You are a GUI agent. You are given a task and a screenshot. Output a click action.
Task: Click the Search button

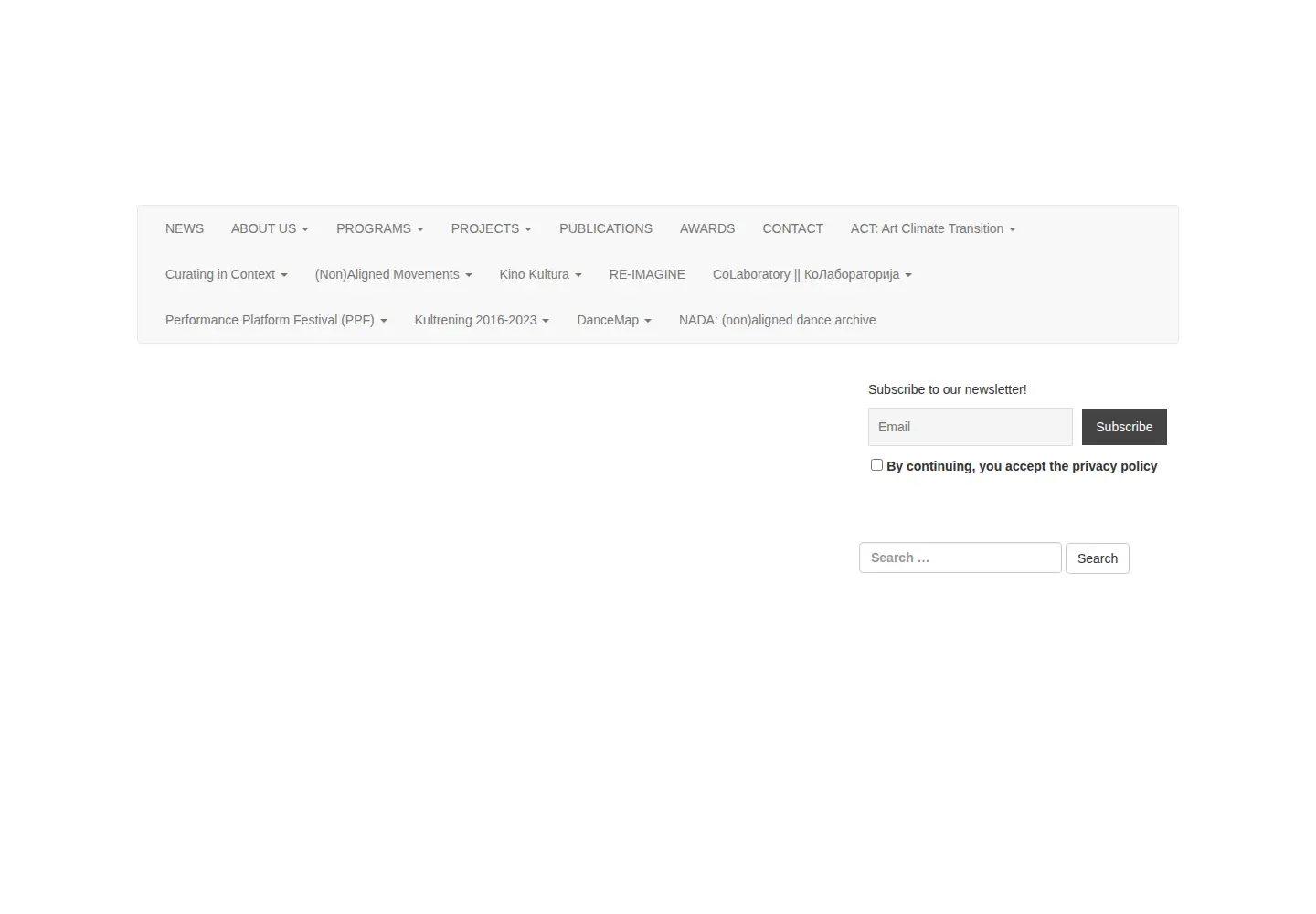[1098, 558]
